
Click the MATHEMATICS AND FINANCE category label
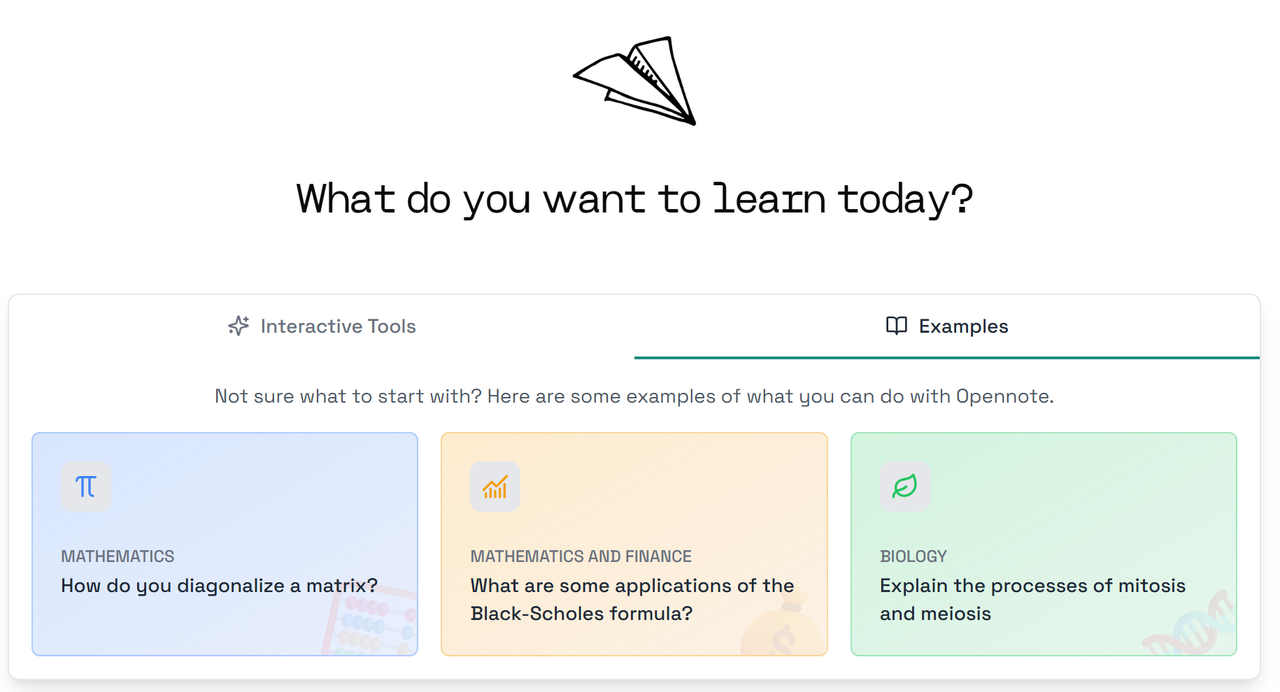[x=581, y=556]
